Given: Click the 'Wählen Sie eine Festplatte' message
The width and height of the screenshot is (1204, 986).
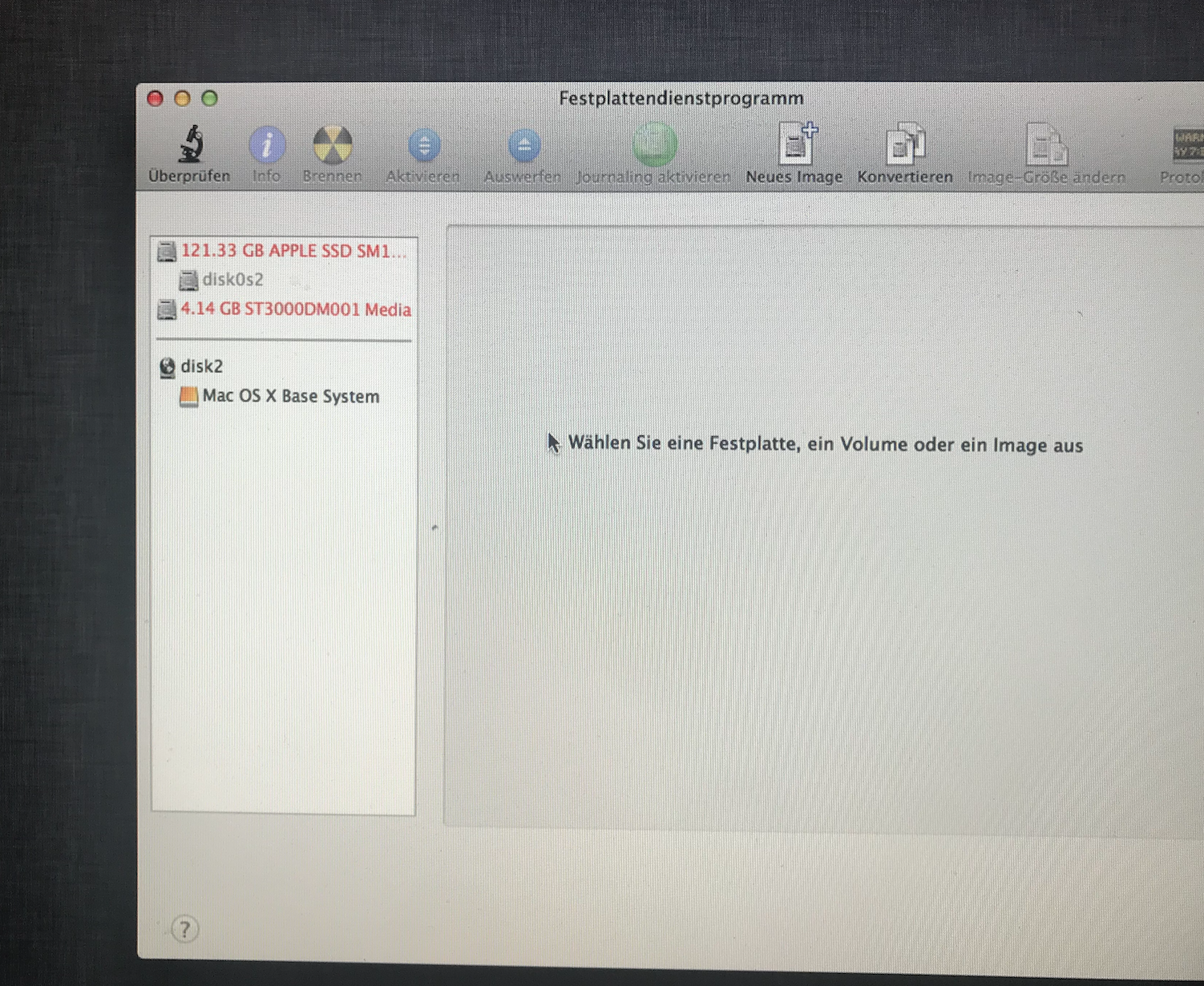Looking at the screenshot, I should pyautogui.click(x=826, y=444).
